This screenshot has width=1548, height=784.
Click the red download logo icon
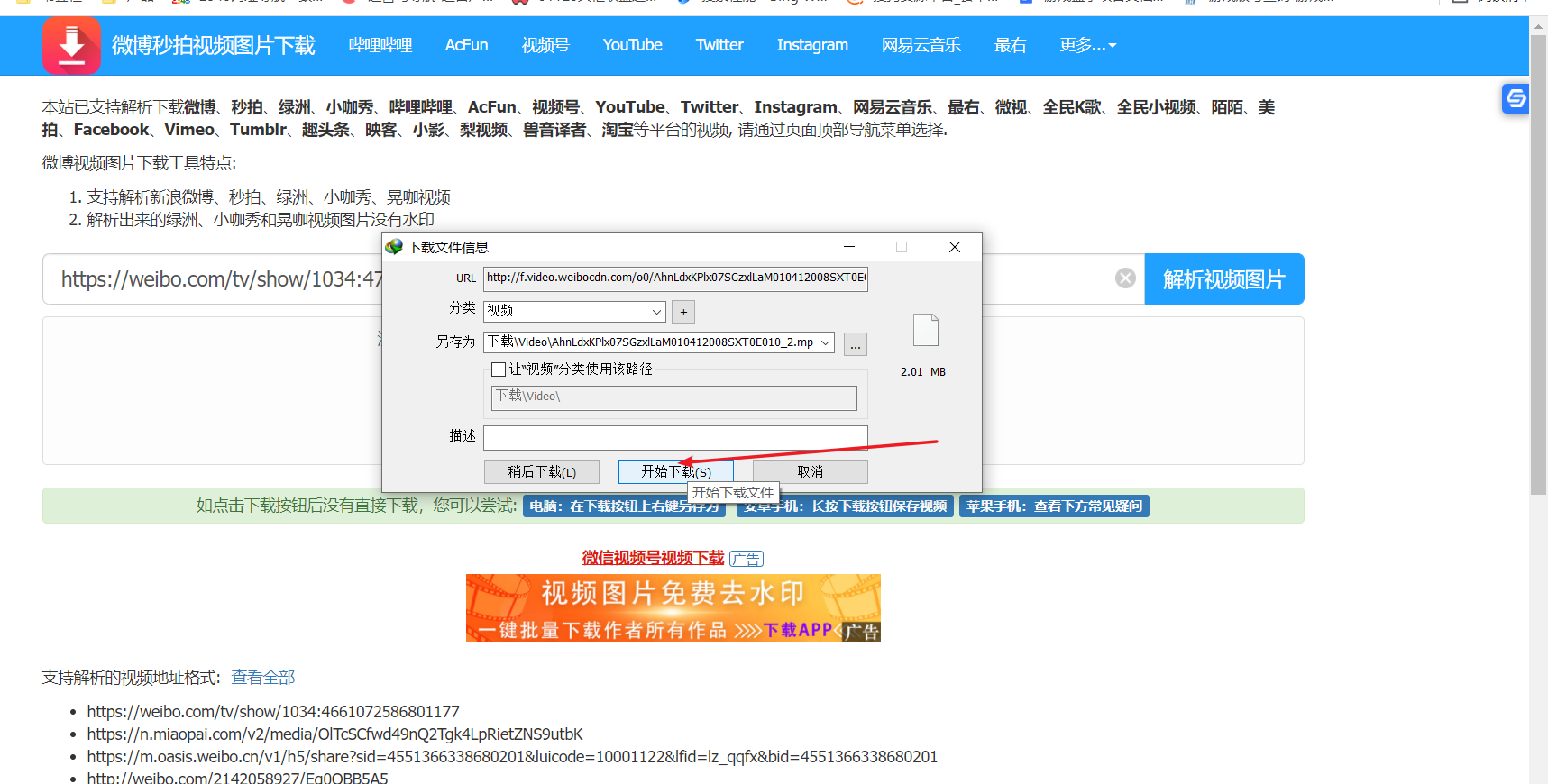click(71, 45)
